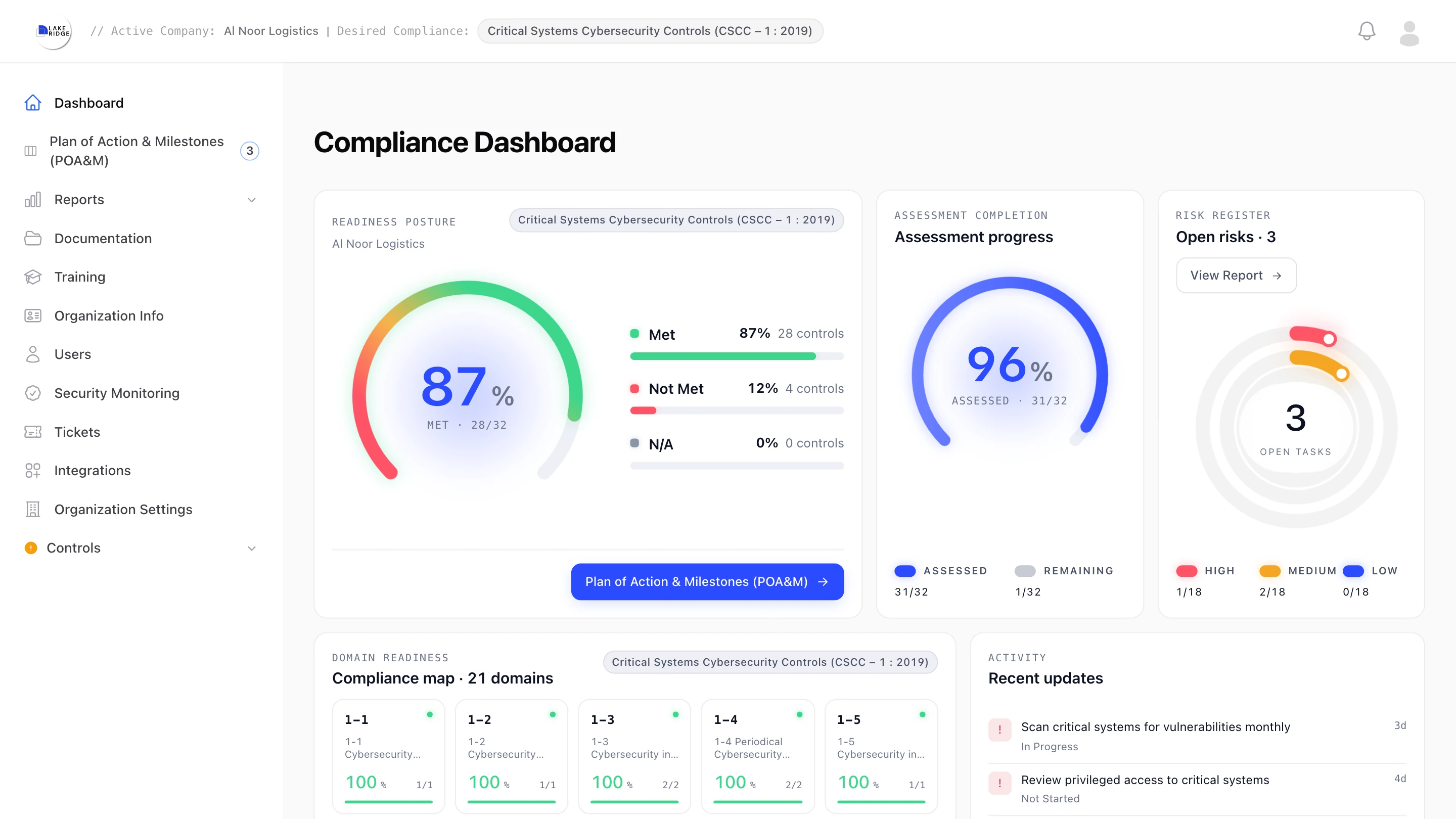The image size is (1456, 819).
Task: Click the N/A progress bar
Action: pos(737,466)
